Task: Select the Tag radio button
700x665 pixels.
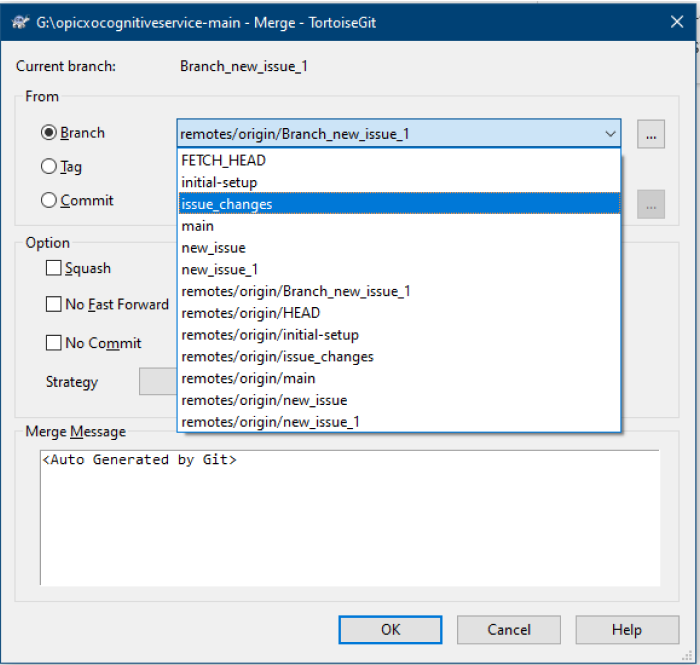Action: coord(49,166)
